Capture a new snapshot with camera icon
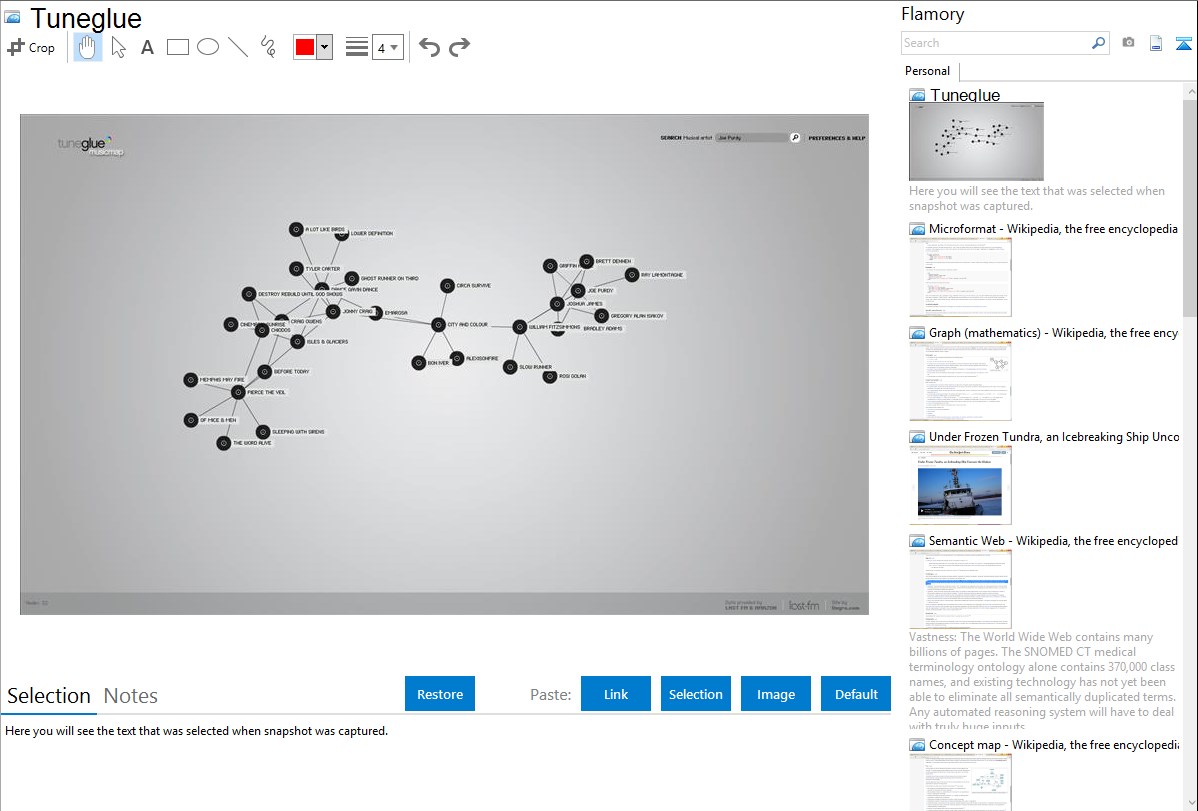This screenshot has width=1198, height=811. [1128, 43]
